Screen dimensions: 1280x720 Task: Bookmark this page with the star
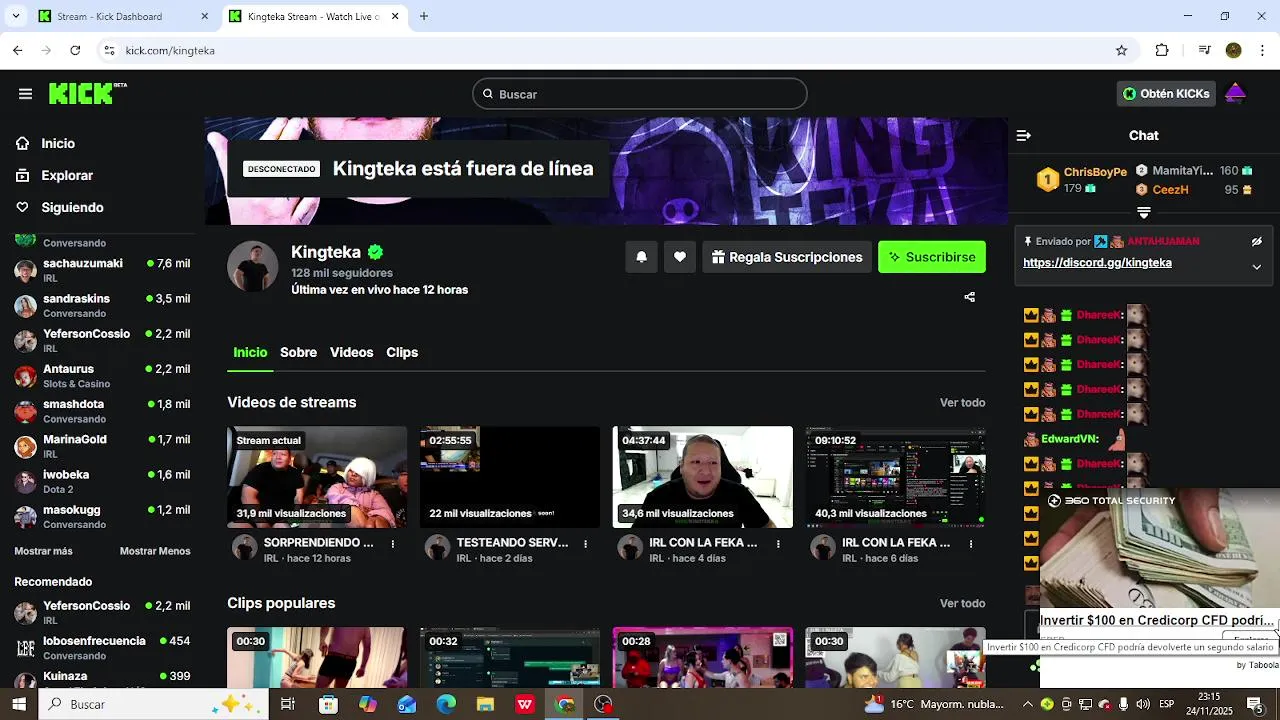pyautogui.click(x=1121, y=50)
